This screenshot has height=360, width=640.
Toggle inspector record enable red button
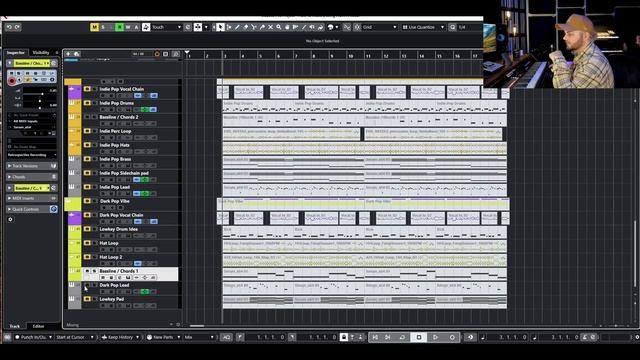[12, 81]
